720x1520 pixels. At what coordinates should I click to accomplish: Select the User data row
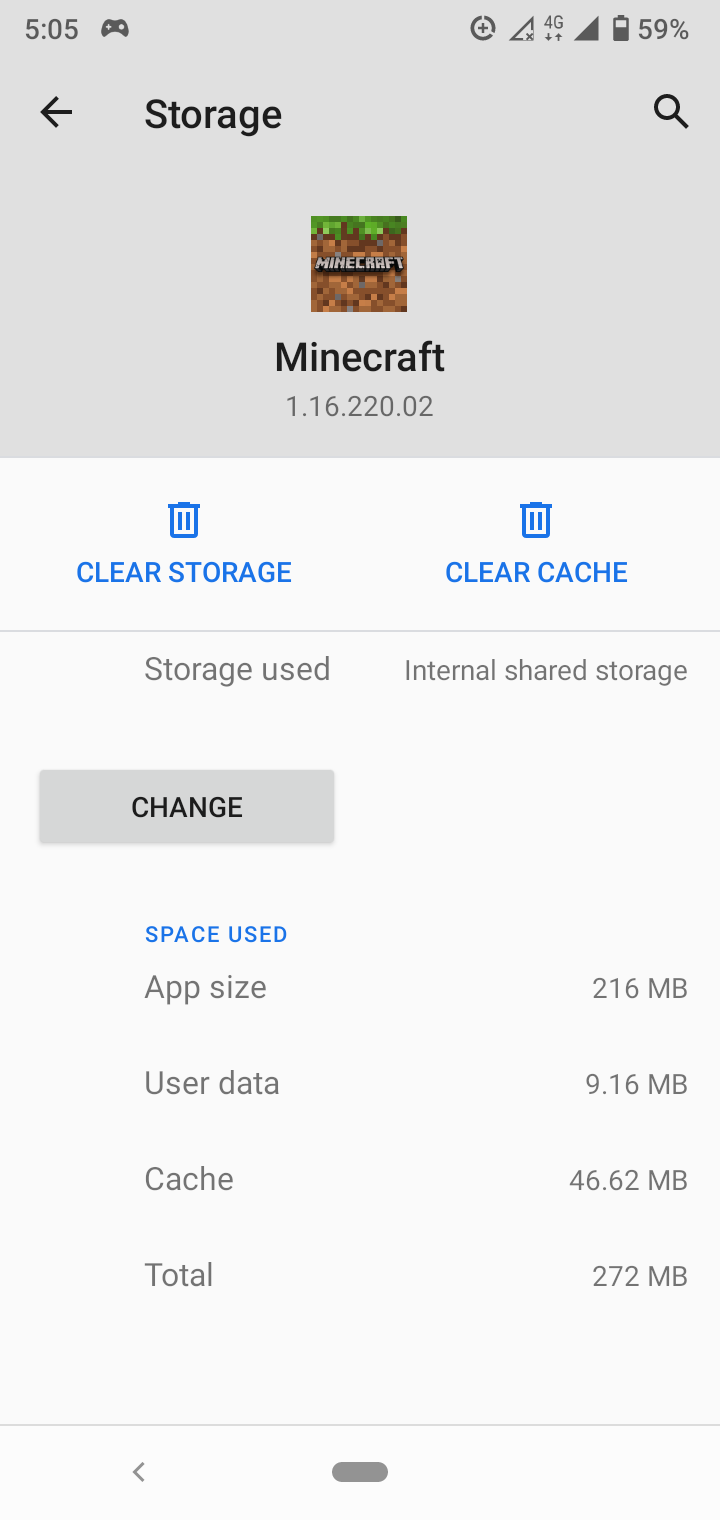[415, 1084]
